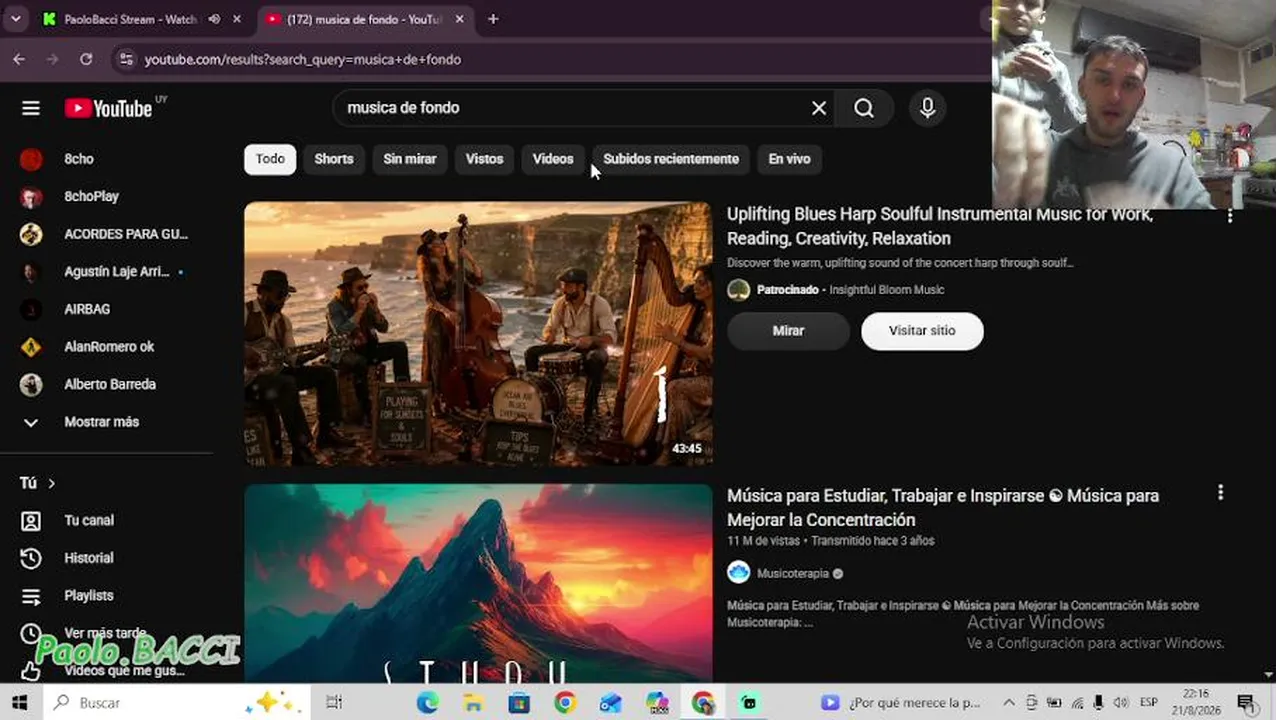The width and height of the screenshot is (1276, 720).
Task: Expand the browser tab search dropdown
Action: click(15, 19)
